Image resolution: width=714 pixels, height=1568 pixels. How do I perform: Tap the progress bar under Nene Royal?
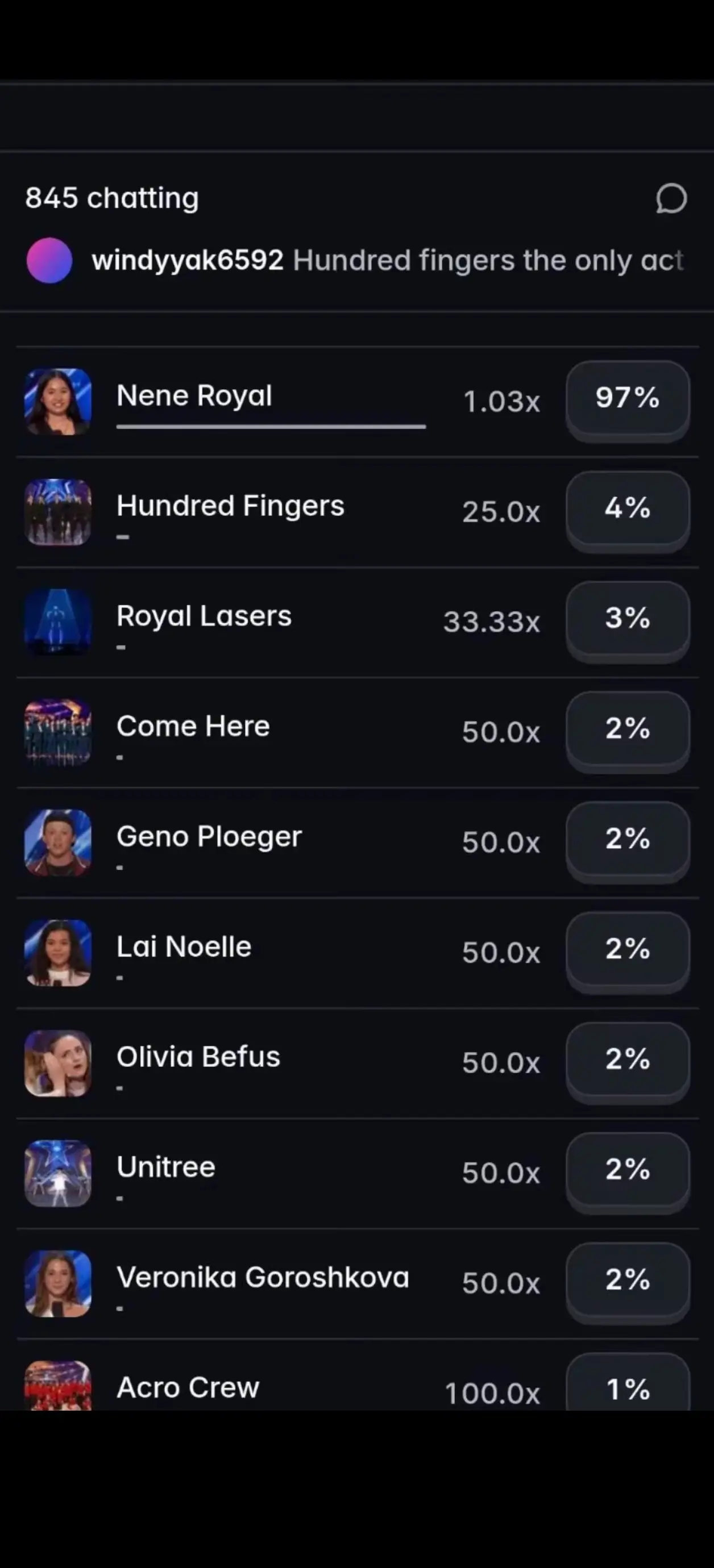coord(271,427)
